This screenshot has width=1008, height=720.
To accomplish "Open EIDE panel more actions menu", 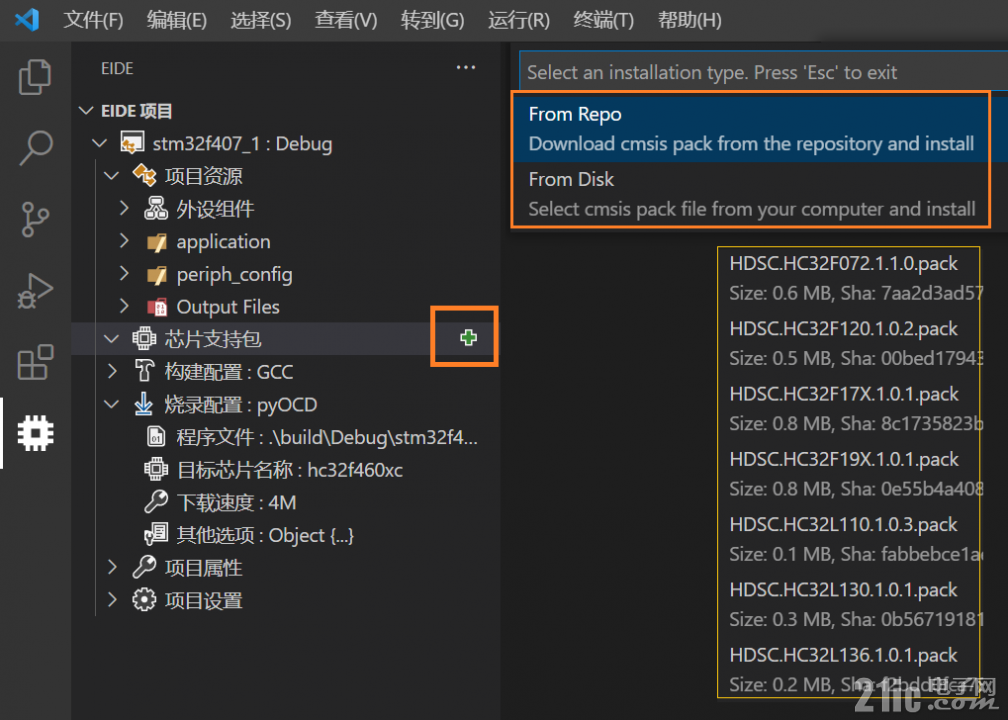I will pyautogui.click(x=465, y=68).
